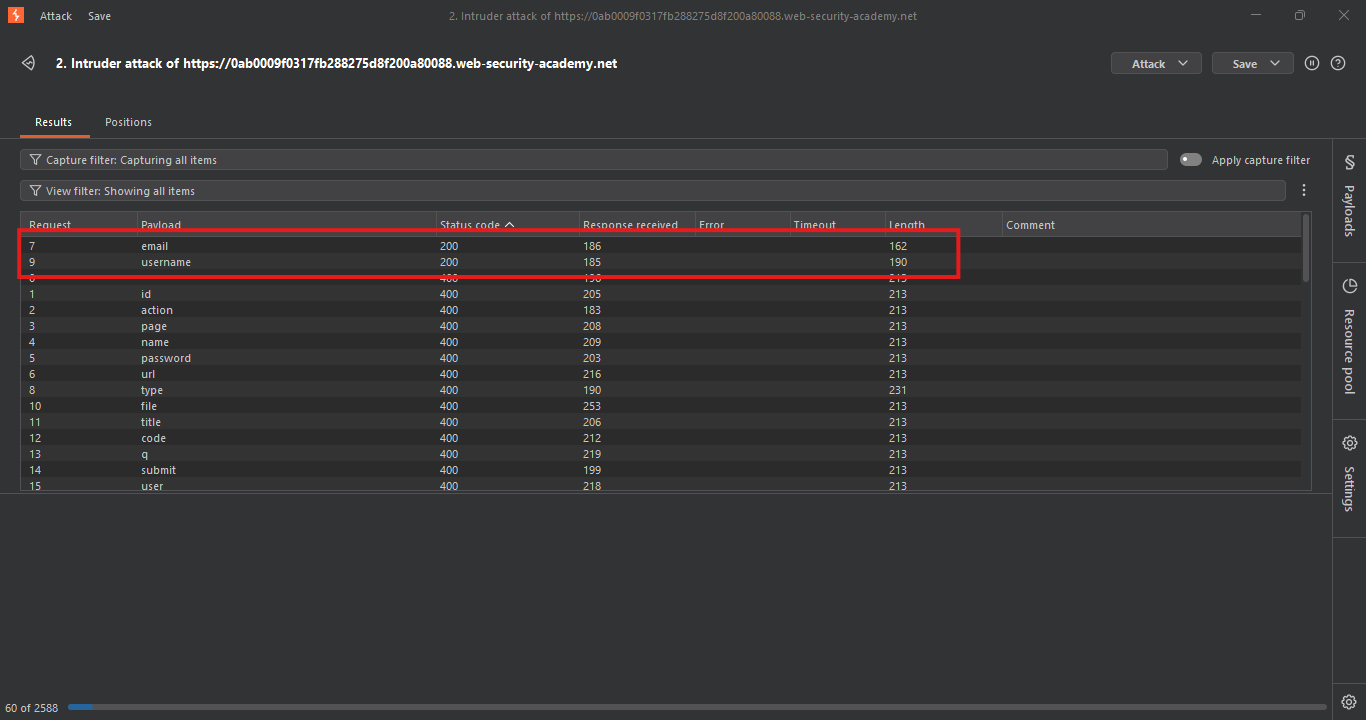The image size is (1366, 720).
Task: Select the 'user' payload row
Action: click(x=660, y=485)
